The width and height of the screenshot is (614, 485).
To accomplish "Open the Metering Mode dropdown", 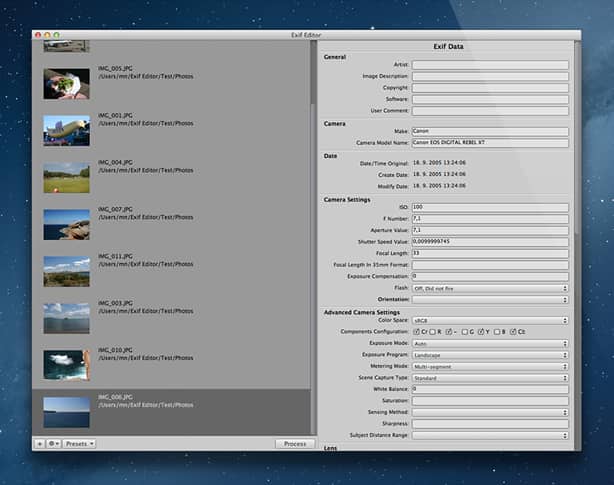I will coord(489,365).
